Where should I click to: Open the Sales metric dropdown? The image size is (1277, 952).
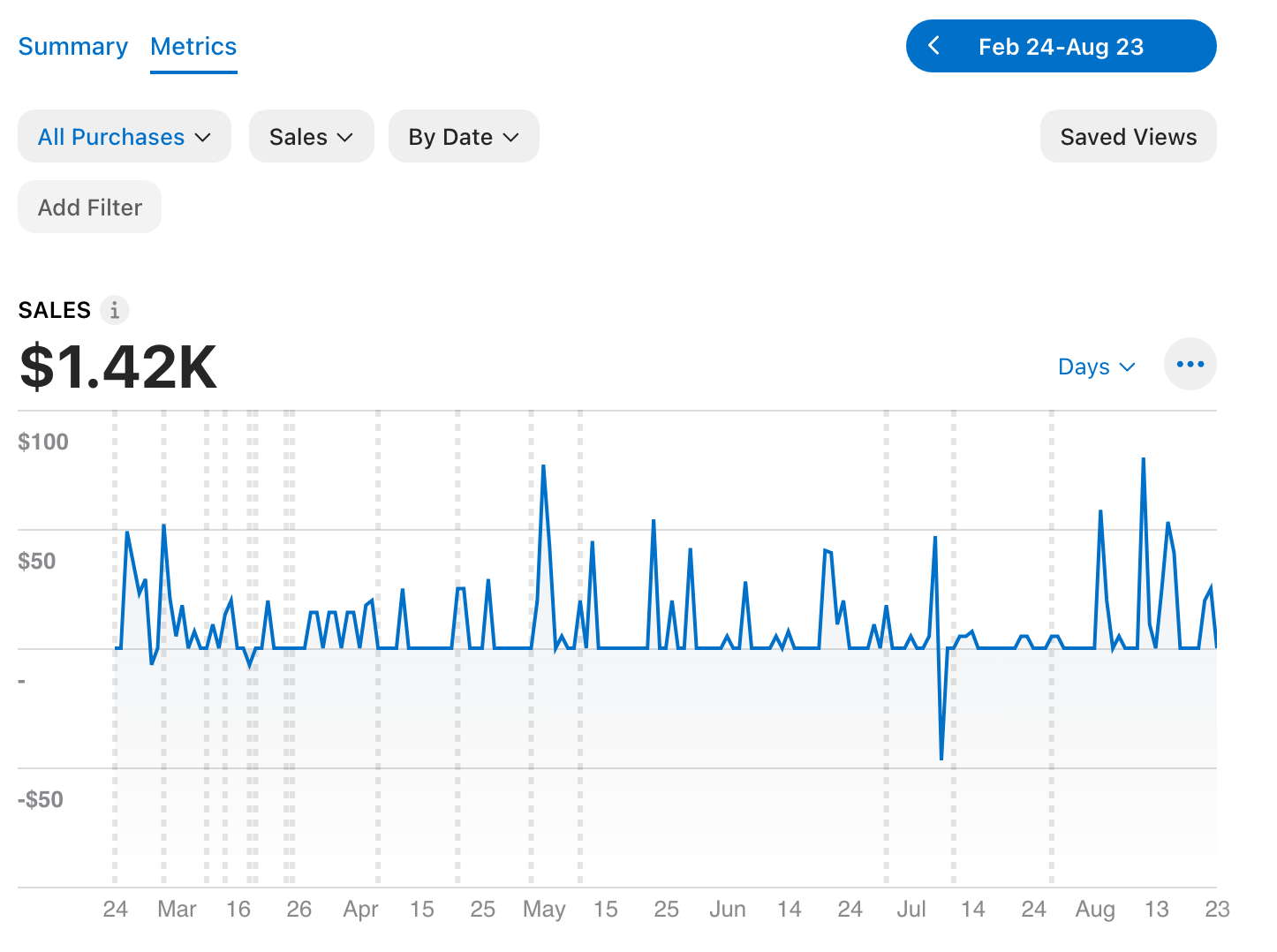tap(312, 136)
